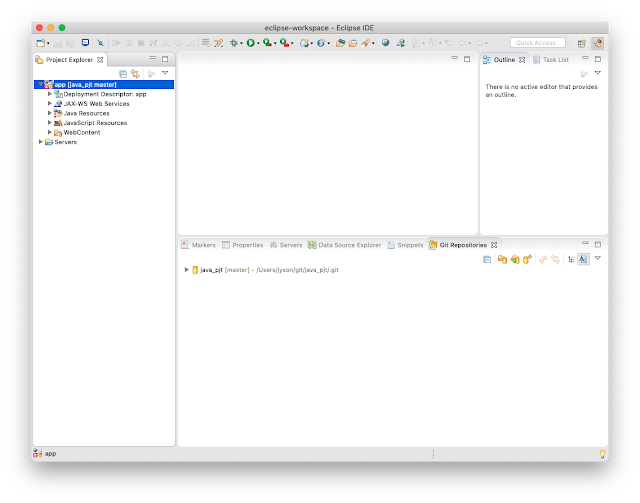Click inside the Quick Access field
This screenshot has width=640, height=503.
pos(538,42)
